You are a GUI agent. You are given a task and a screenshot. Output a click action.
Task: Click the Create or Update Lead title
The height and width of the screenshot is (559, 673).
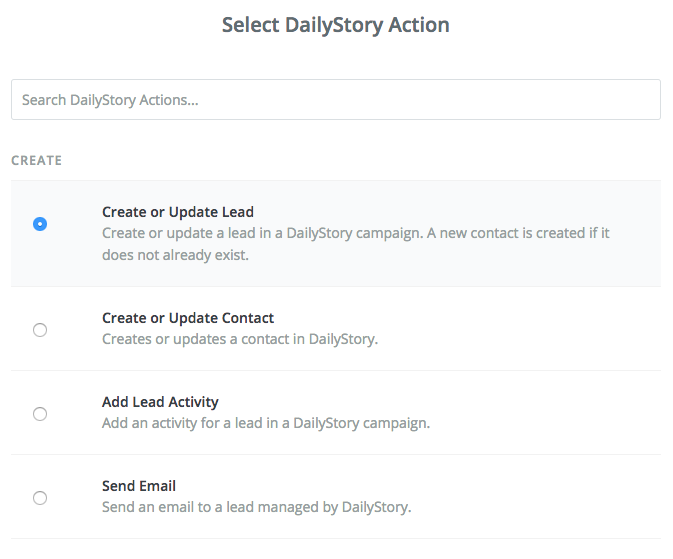click(178, 212)
